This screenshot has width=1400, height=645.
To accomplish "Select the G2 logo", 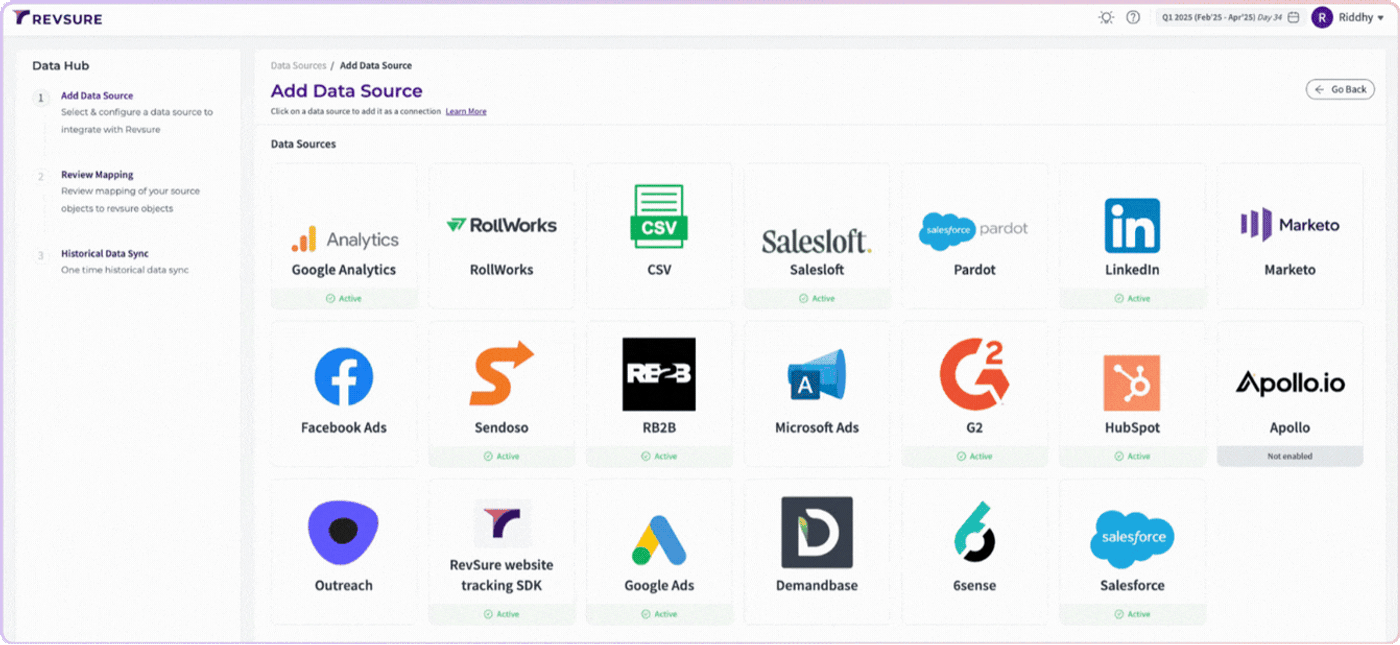I will 975,375.
